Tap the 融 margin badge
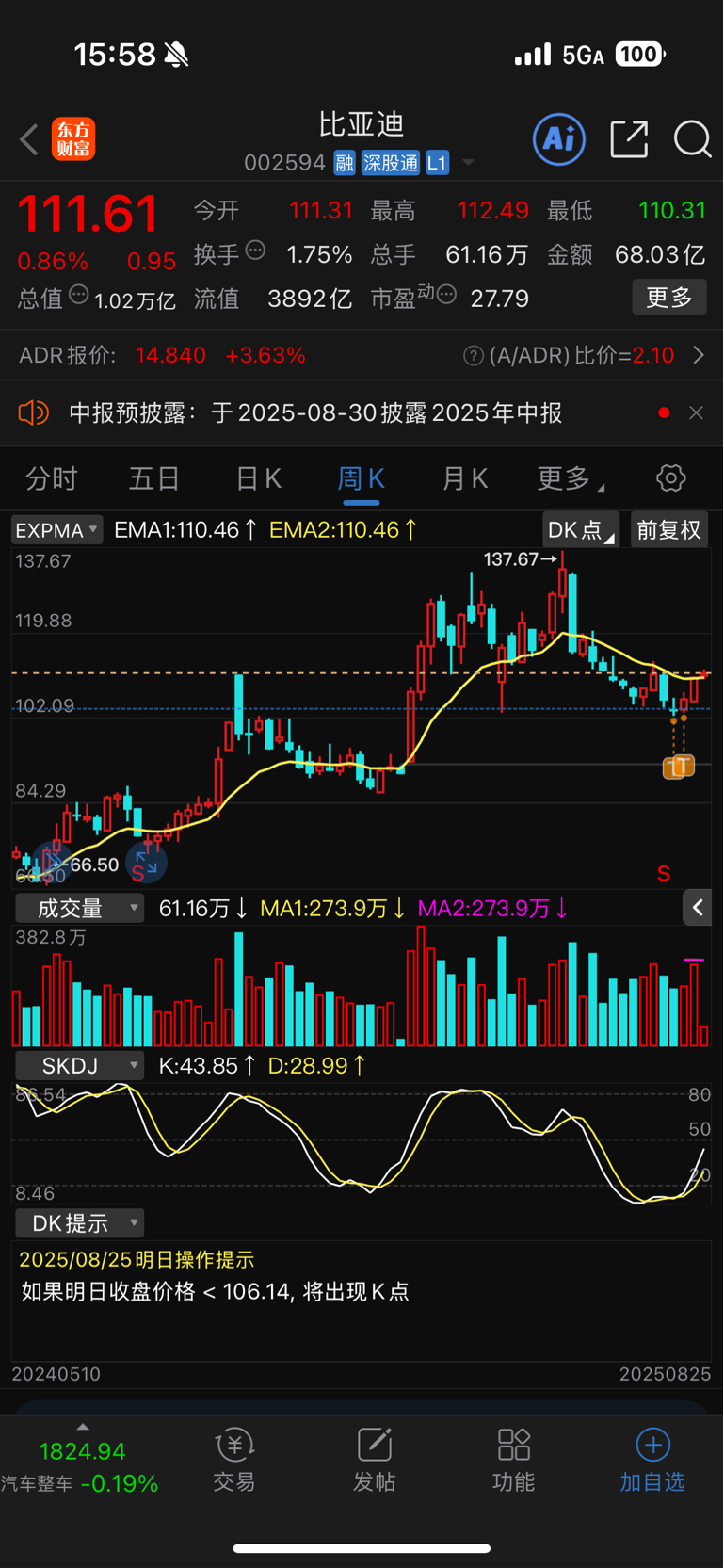 pyautogui.click(x=345, y=163)
